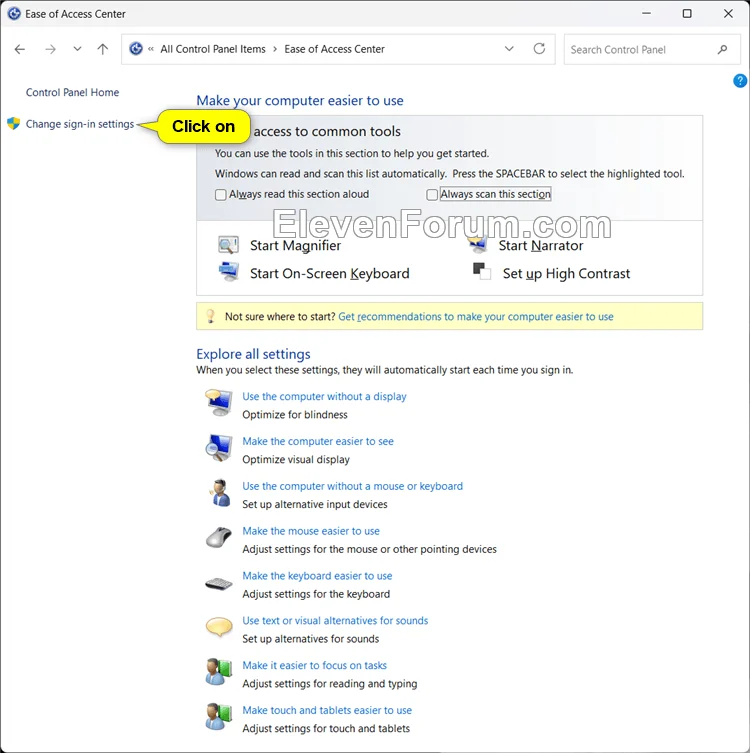Screen dimensions: 750x753
Task: Click breadcrumb arrow after All Control Panel Items
Action: pyautogui.click(x=275, y=49)
